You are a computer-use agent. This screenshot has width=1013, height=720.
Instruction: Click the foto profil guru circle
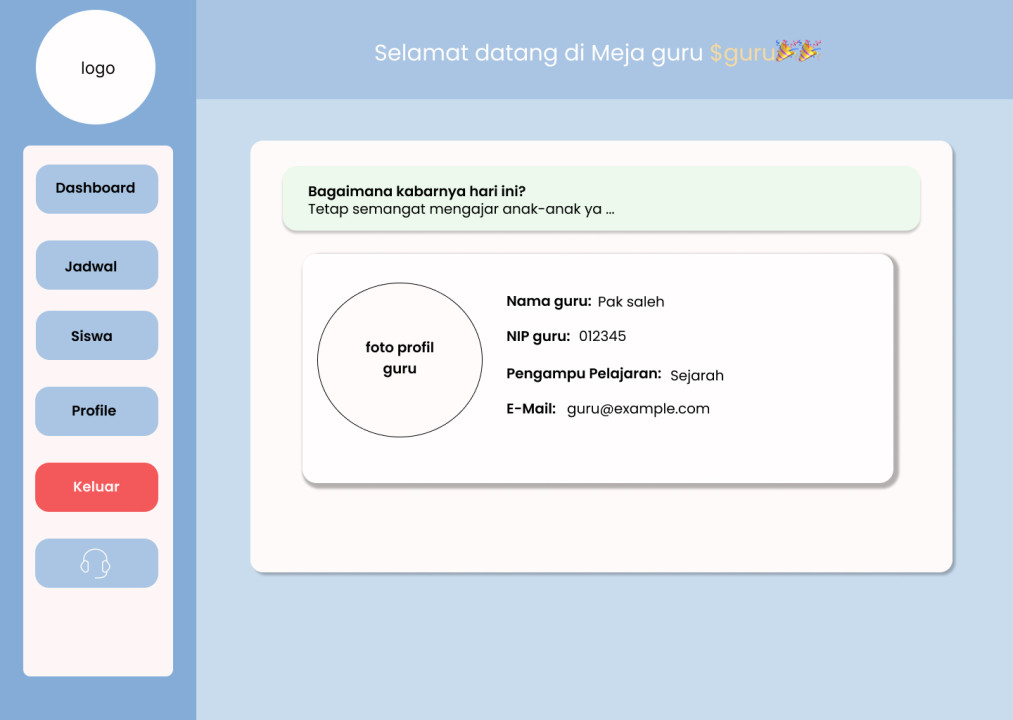coord(399,359)
